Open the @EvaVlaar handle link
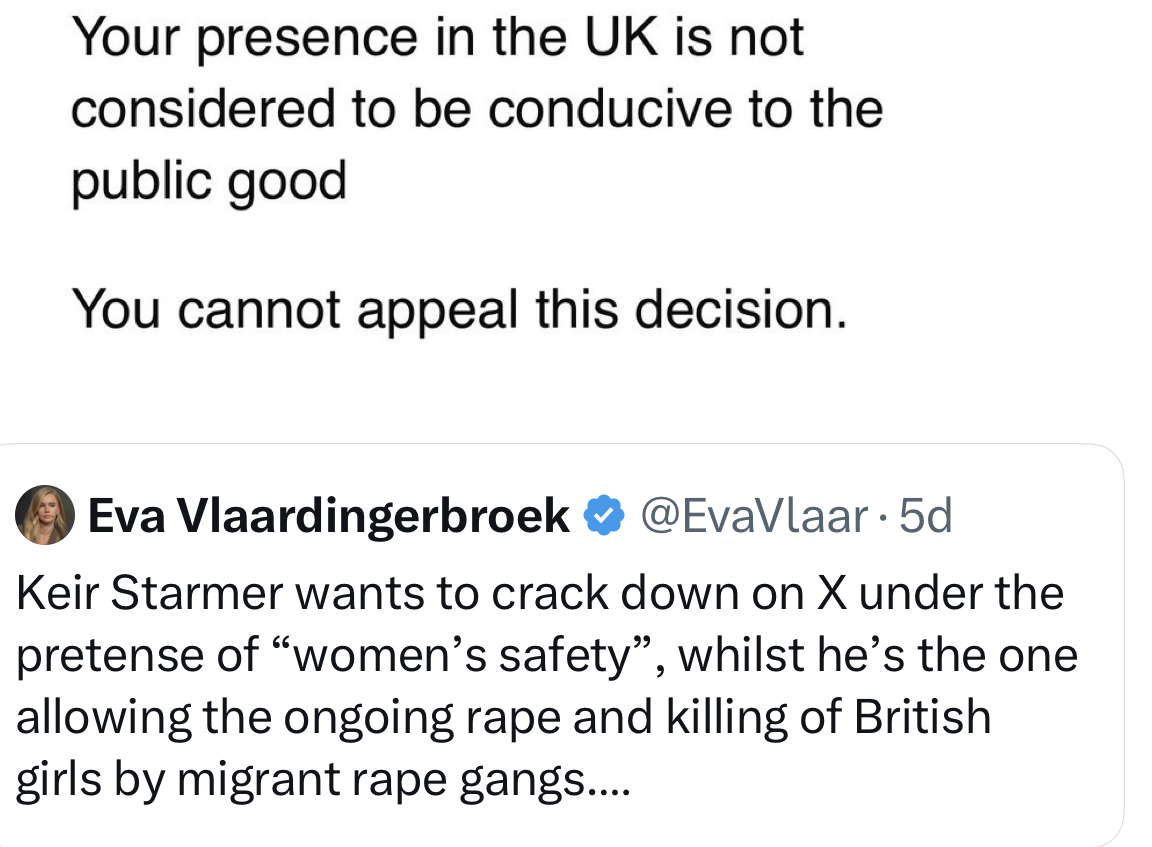The width and height of the screenshot is (1152, 847). tap(754, 516)
